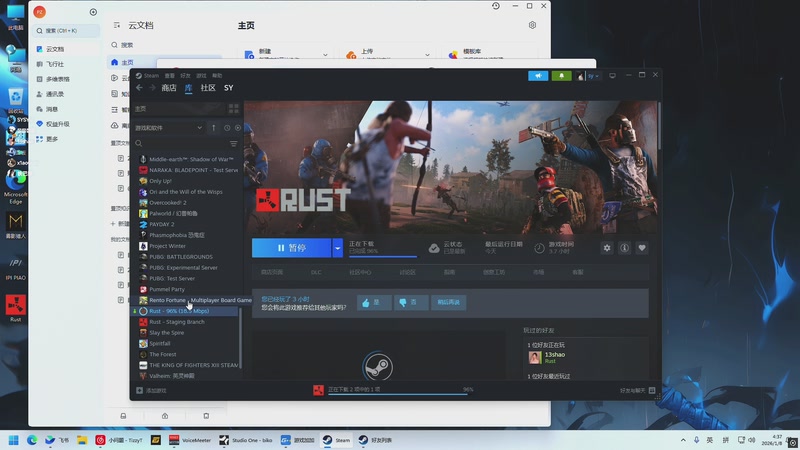Open Rust game settings gear icon
Screen dimensions: 800x450
point(607,248)
